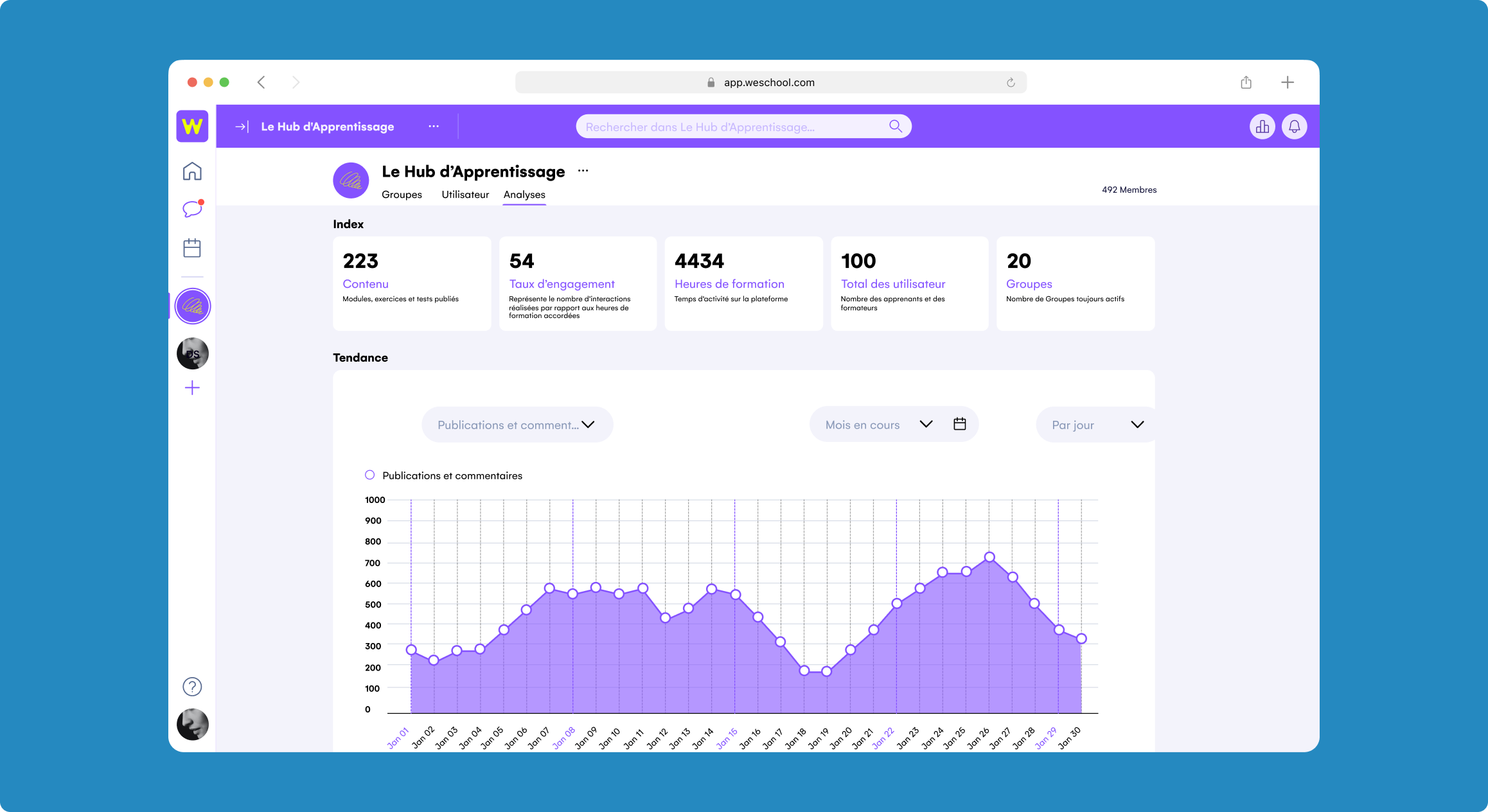The width and height of the screenshot is (1488, 812).
Task: Open a new tab with plus icon
Action: click(1288, 82)
